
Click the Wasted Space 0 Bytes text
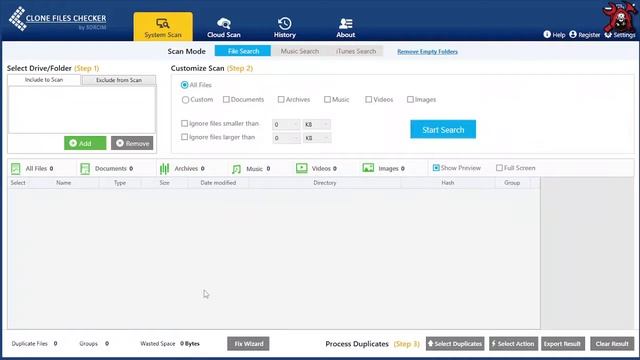170,344
